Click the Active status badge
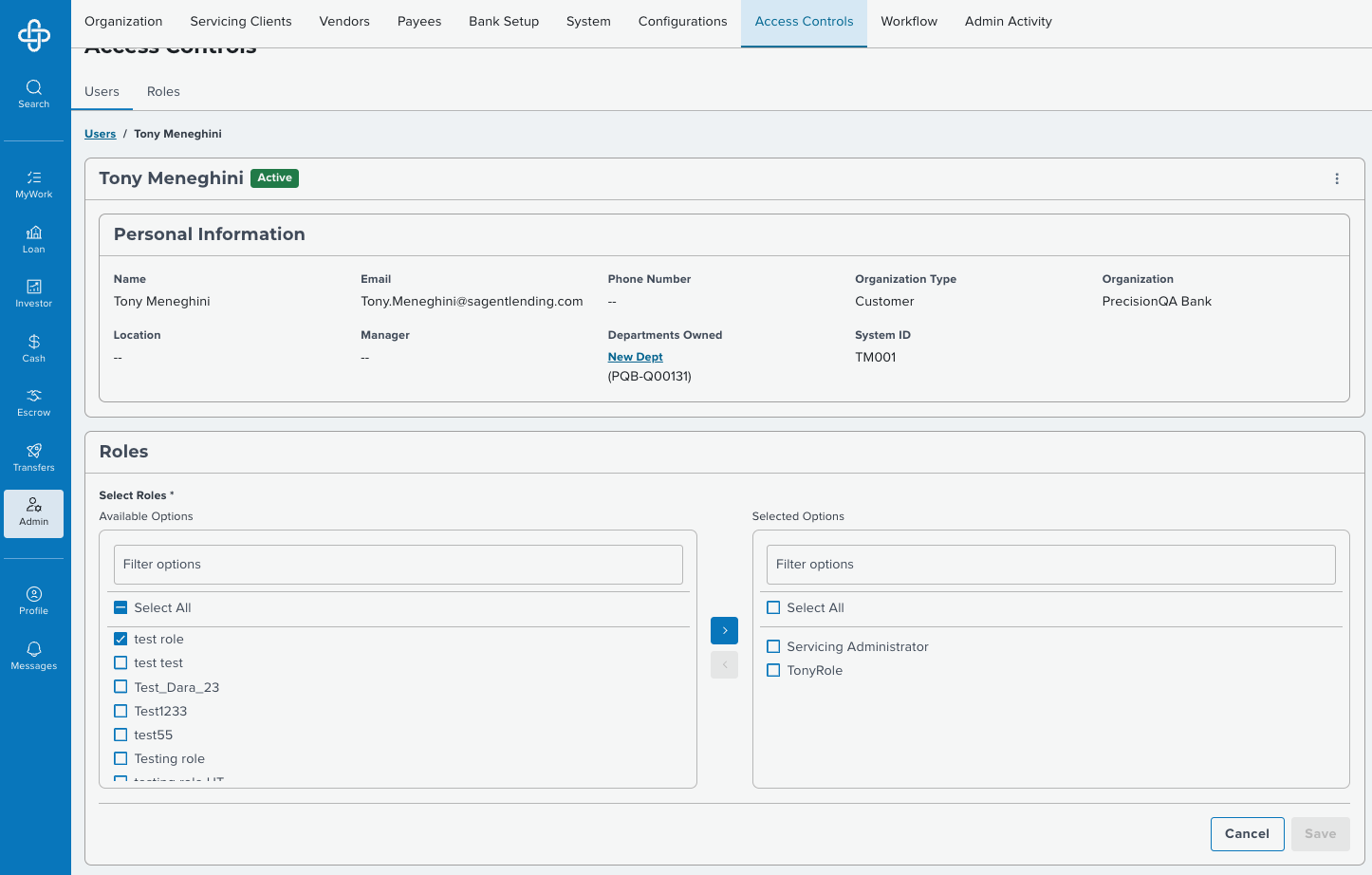Image resolution: width=1372 pixels, height=875 pixels. 274,177
